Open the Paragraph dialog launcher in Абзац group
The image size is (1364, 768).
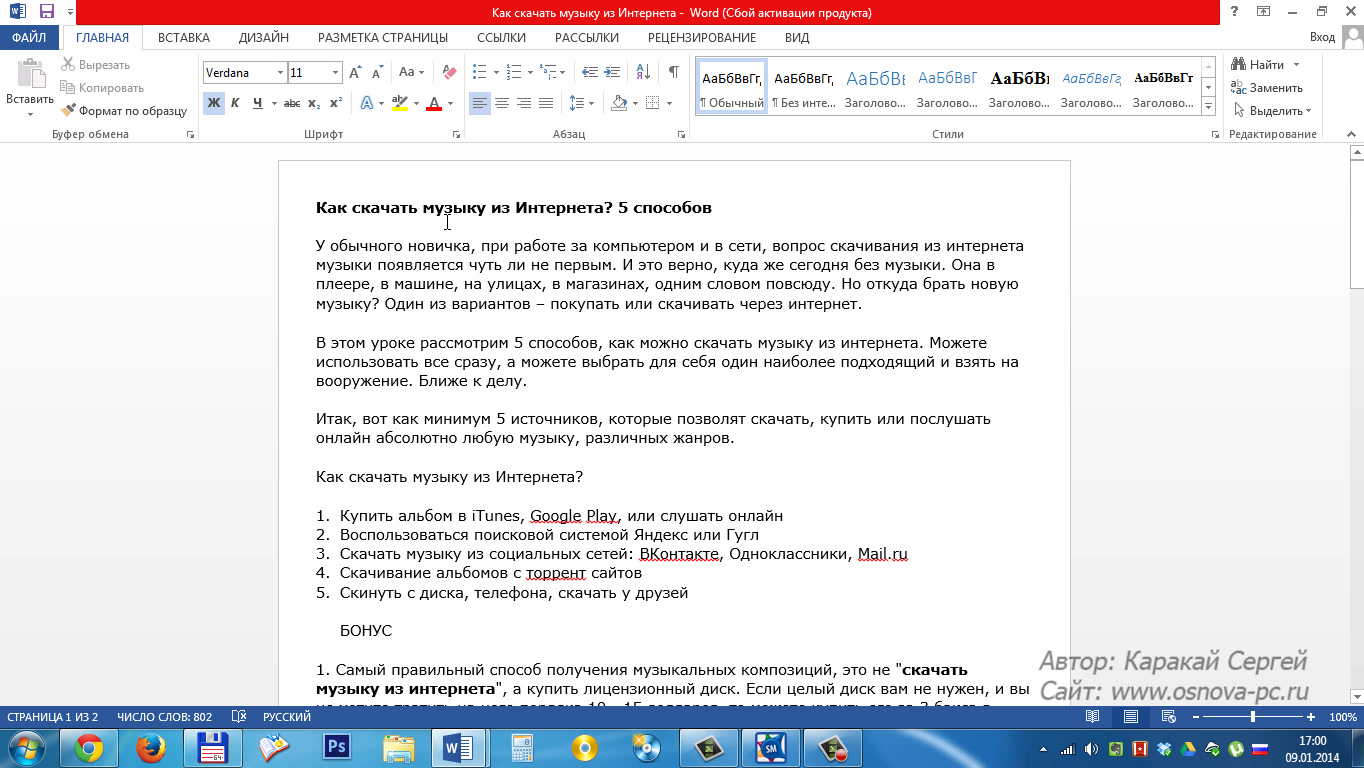(x=681, y=134)
